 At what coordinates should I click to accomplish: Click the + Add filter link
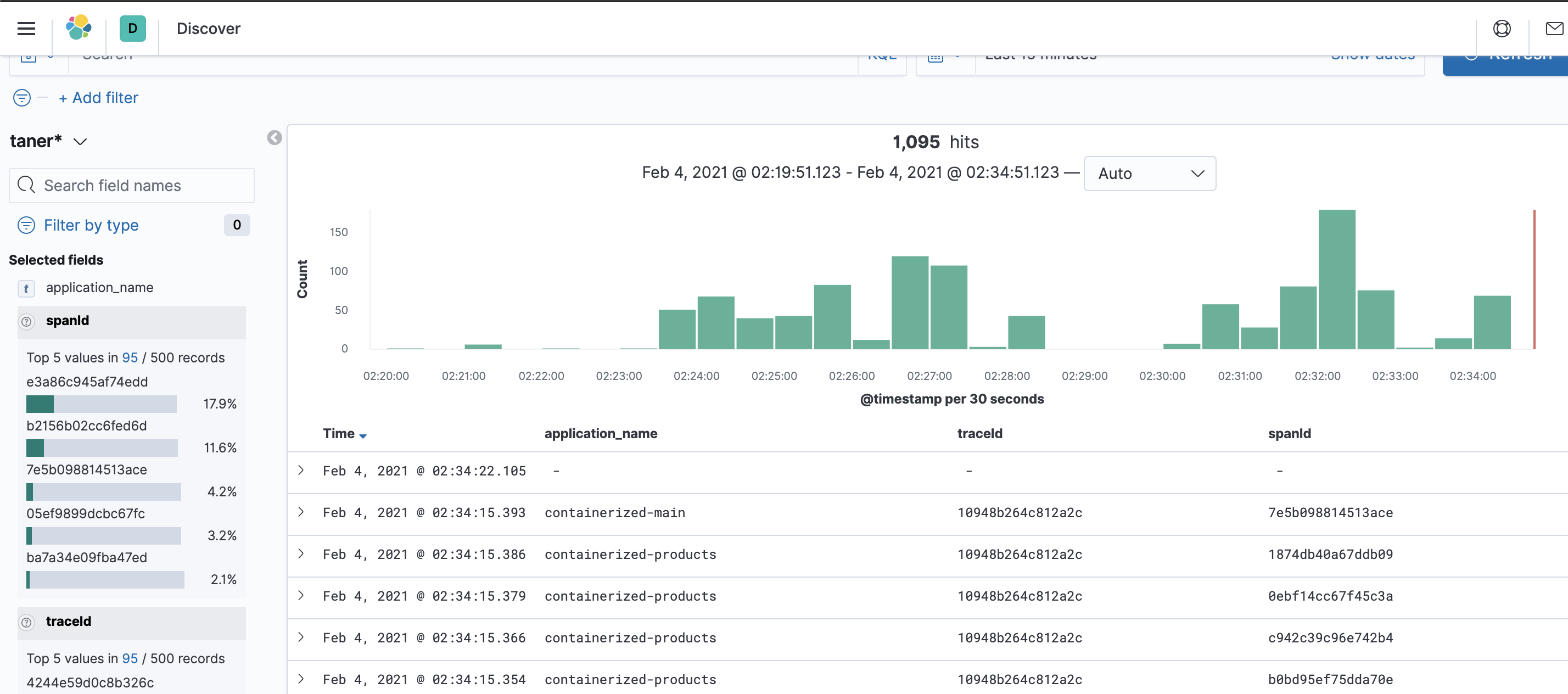(x=99, y=97)
